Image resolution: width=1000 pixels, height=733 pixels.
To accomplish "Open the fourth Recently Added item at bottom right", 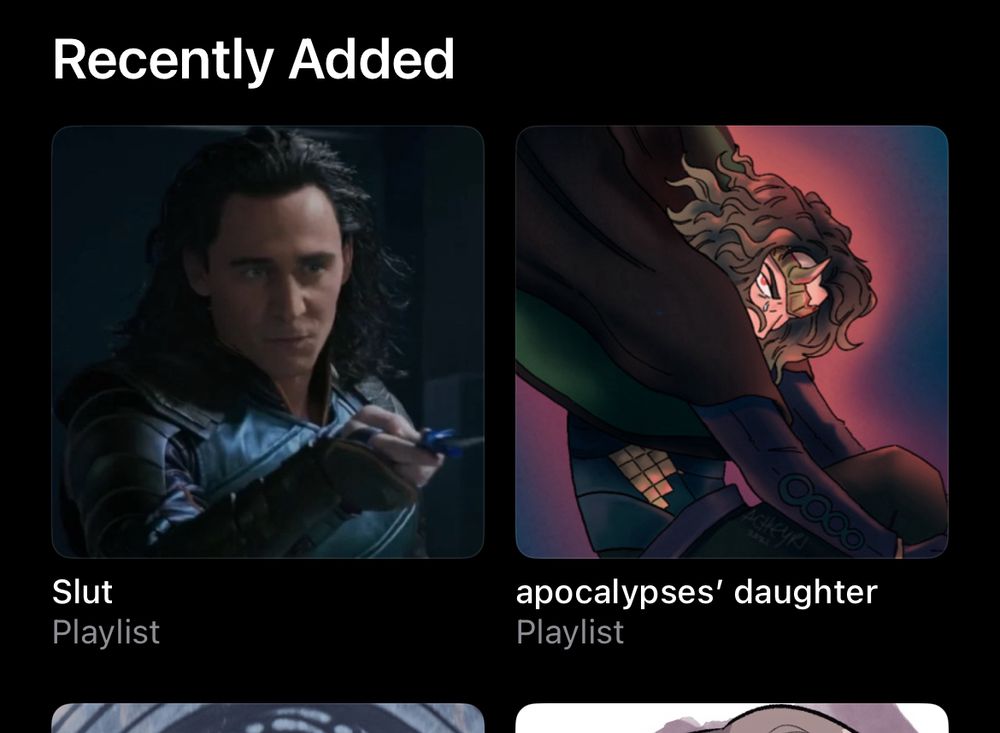I will 732,718.
